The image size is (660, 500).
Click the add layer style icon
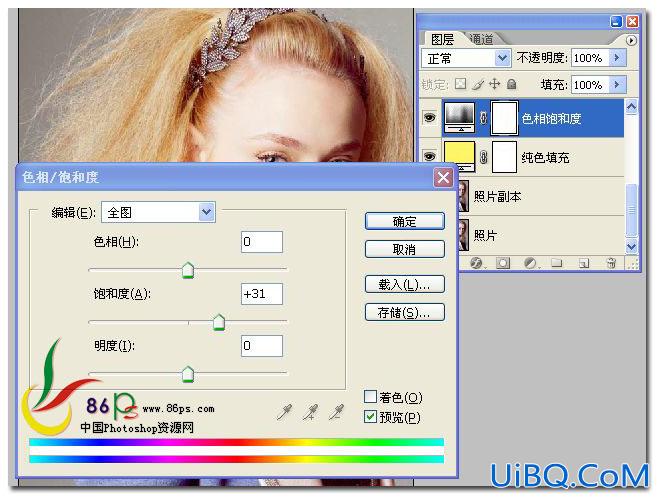click(476, 263)
